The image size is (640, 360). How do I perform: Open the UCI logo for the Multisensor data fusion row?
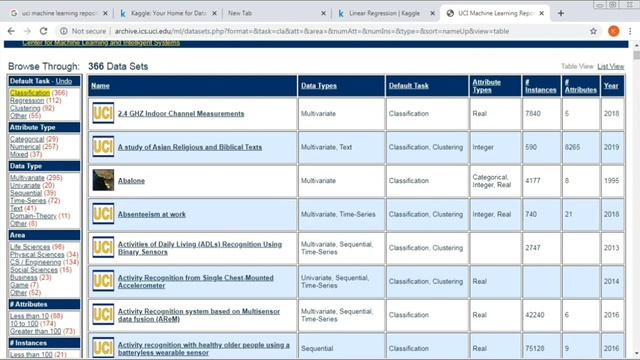103,314
